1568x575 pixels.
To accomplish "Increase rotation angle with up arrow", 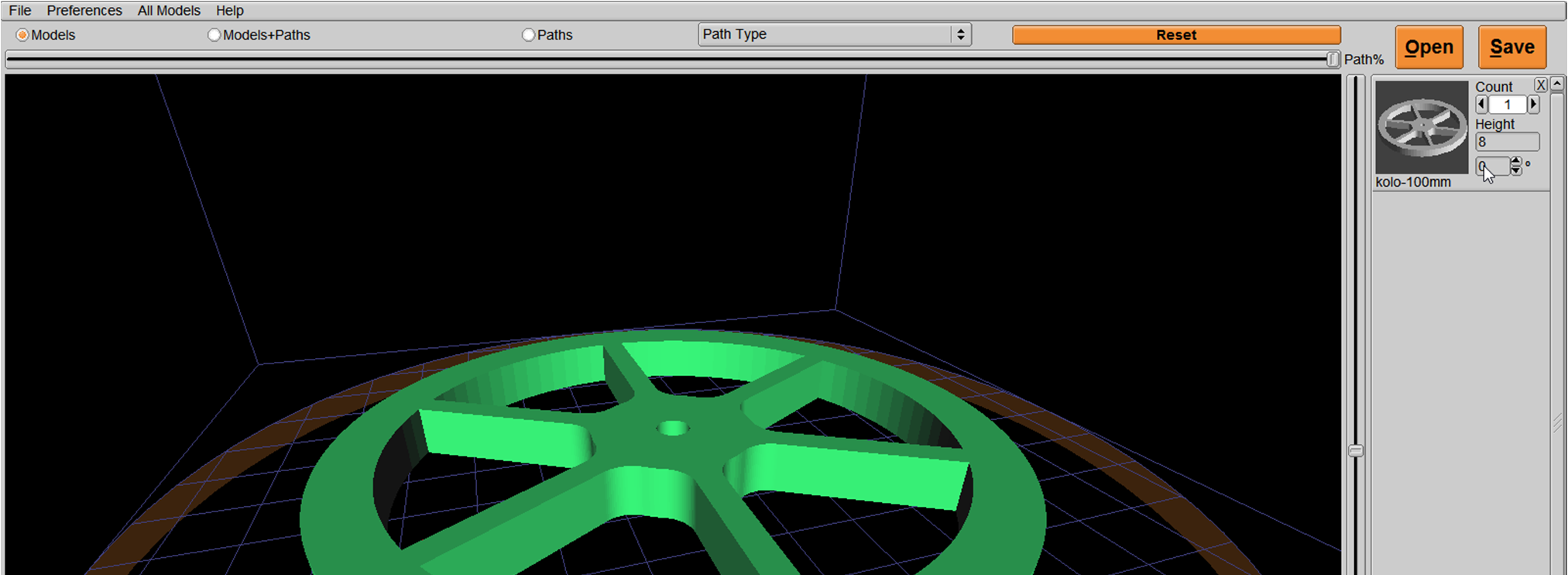I will [1515, 161].
